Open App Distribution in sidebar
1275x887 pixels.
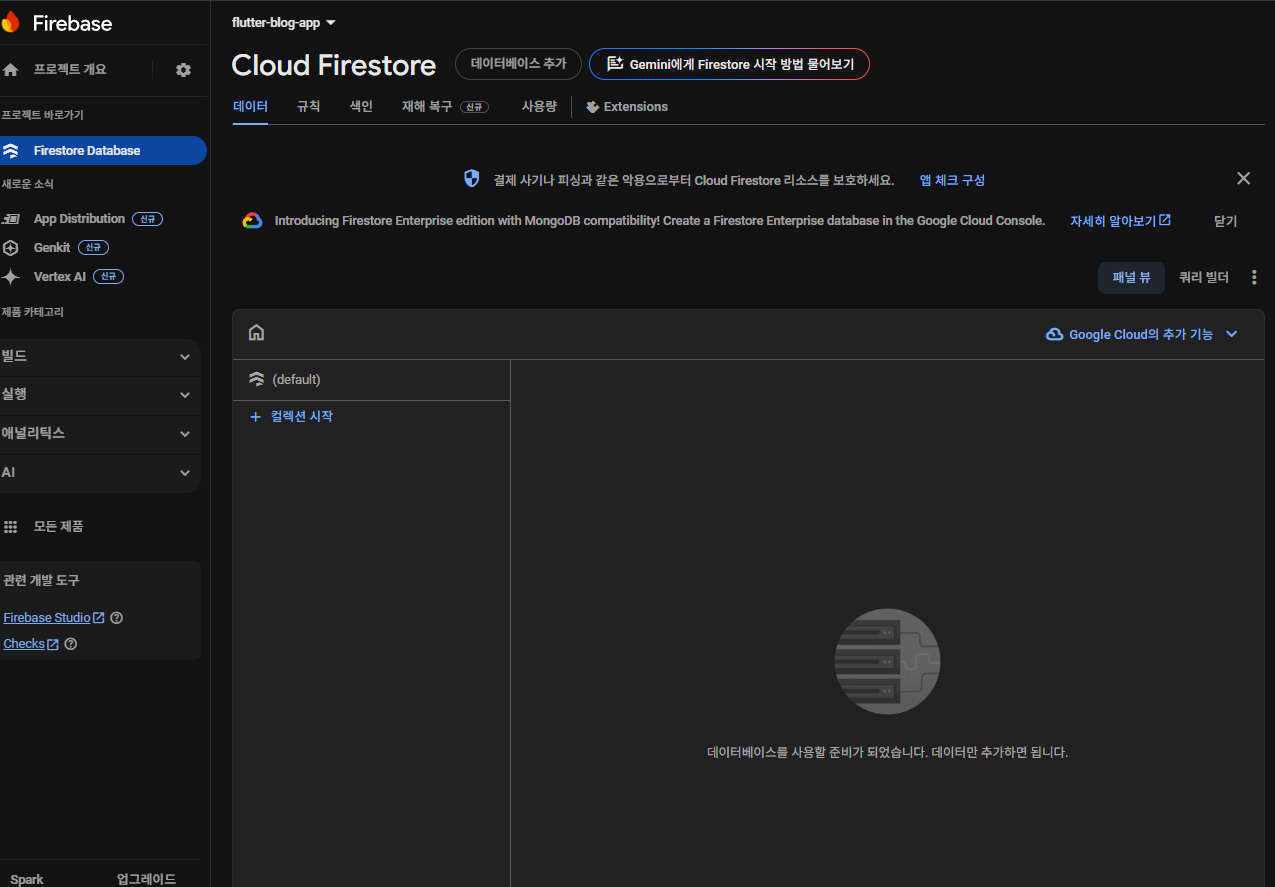(79, 219)
